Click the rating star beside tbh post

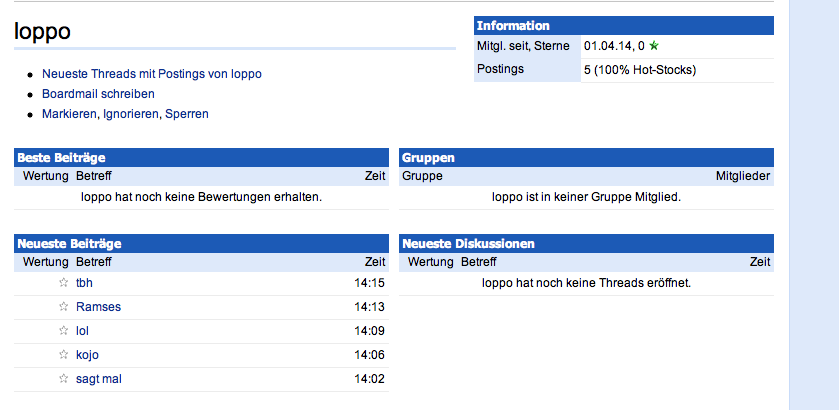point(64,283)
